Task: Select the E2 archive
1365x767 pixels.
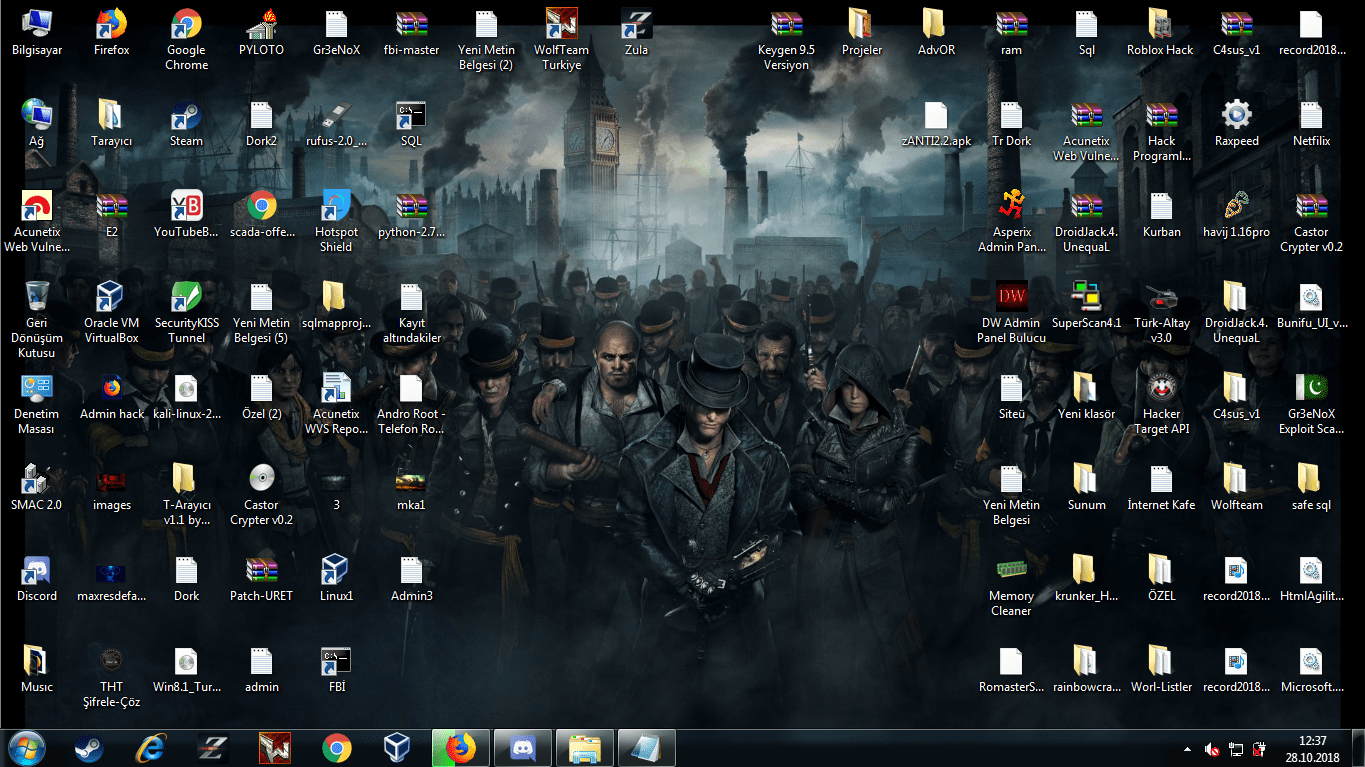Action: pos(112,215)
